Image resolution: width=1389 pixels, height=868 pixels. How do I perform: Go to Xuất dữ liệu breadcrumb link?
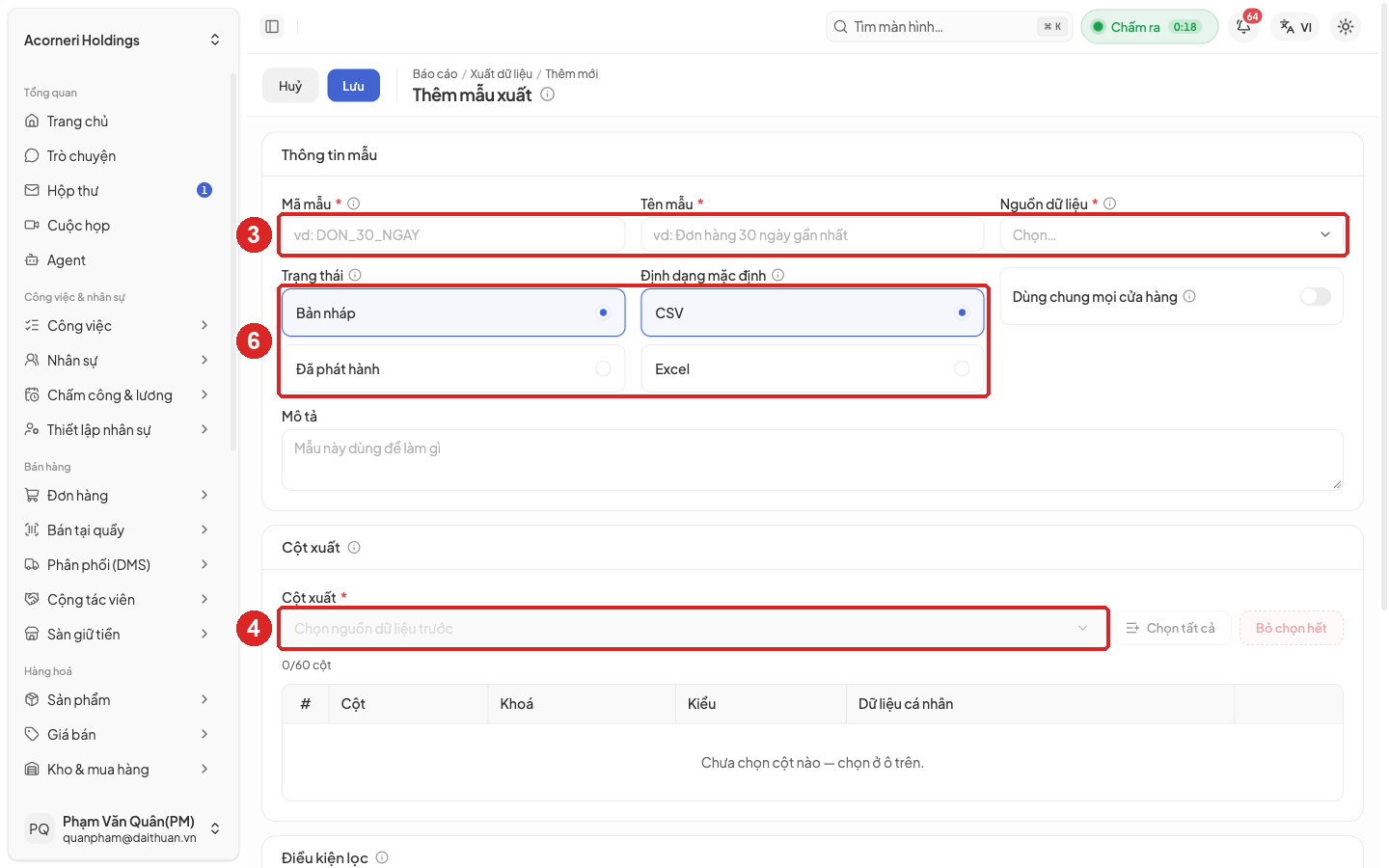pyautogui.click(x=501, y=74)
